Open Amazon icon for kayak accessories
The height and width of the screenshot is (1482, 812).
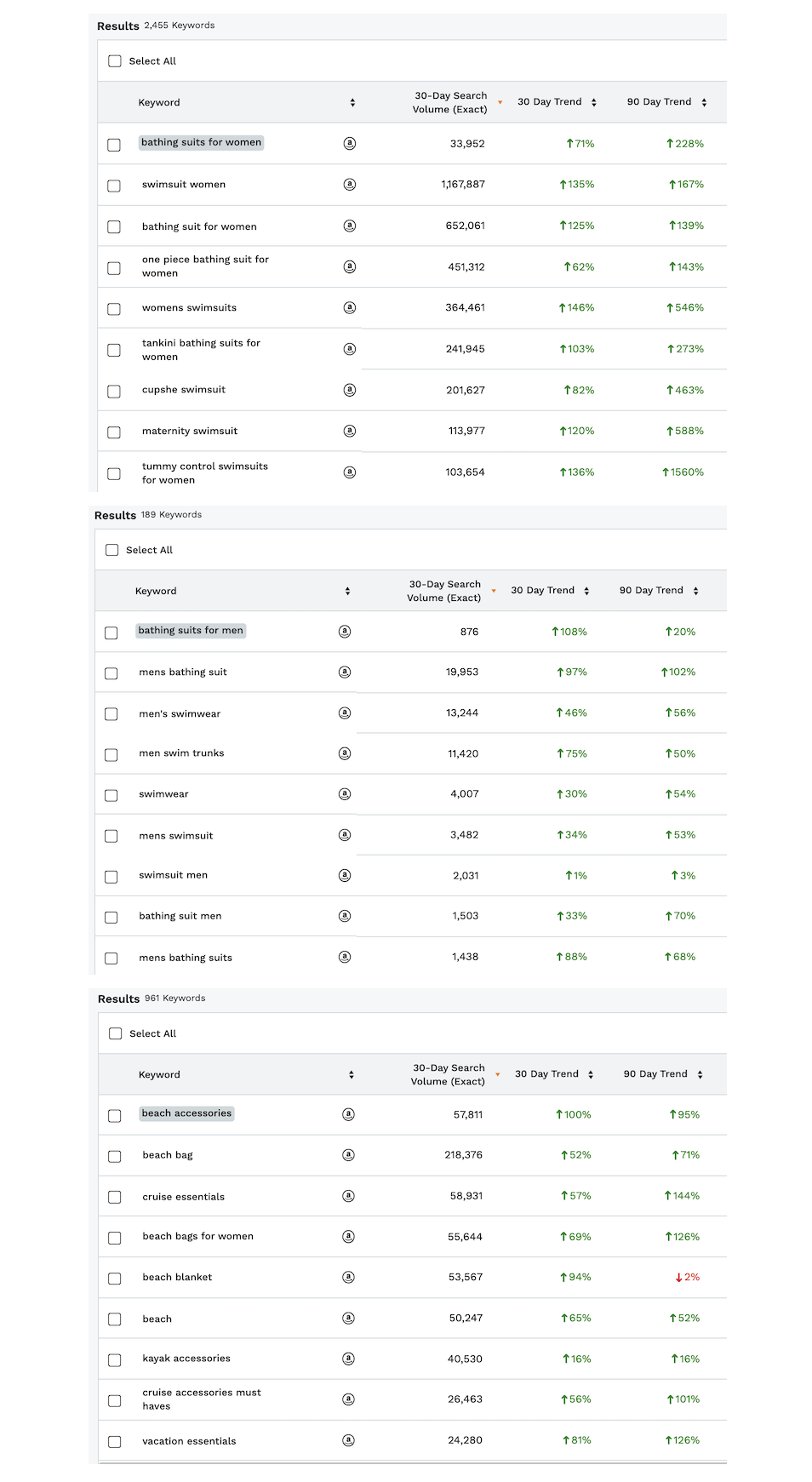[x=348, y=1359]
